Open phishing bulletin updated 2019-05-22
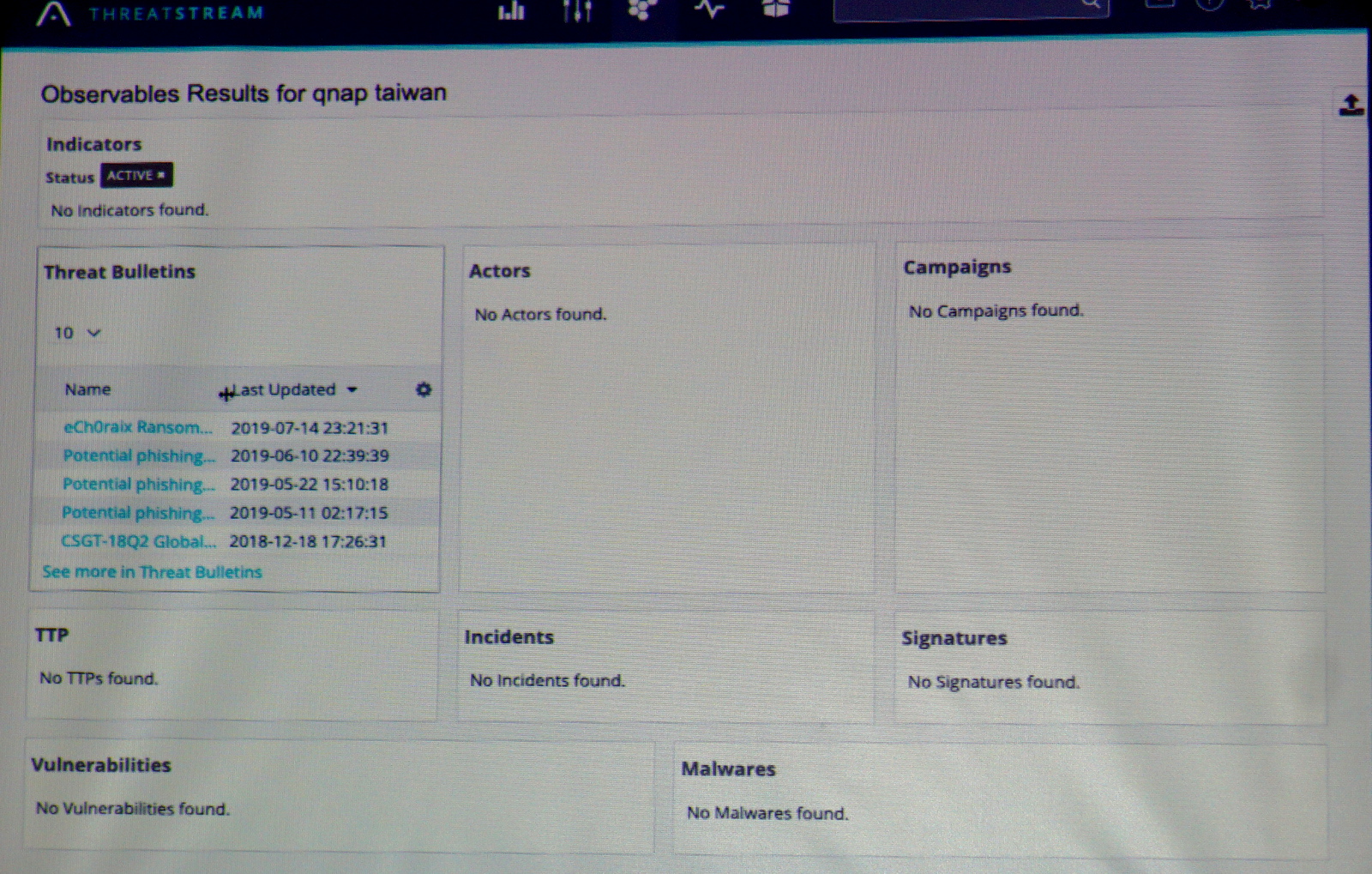Viewport: 1372px width, 874px height. [x=138, y=485]
